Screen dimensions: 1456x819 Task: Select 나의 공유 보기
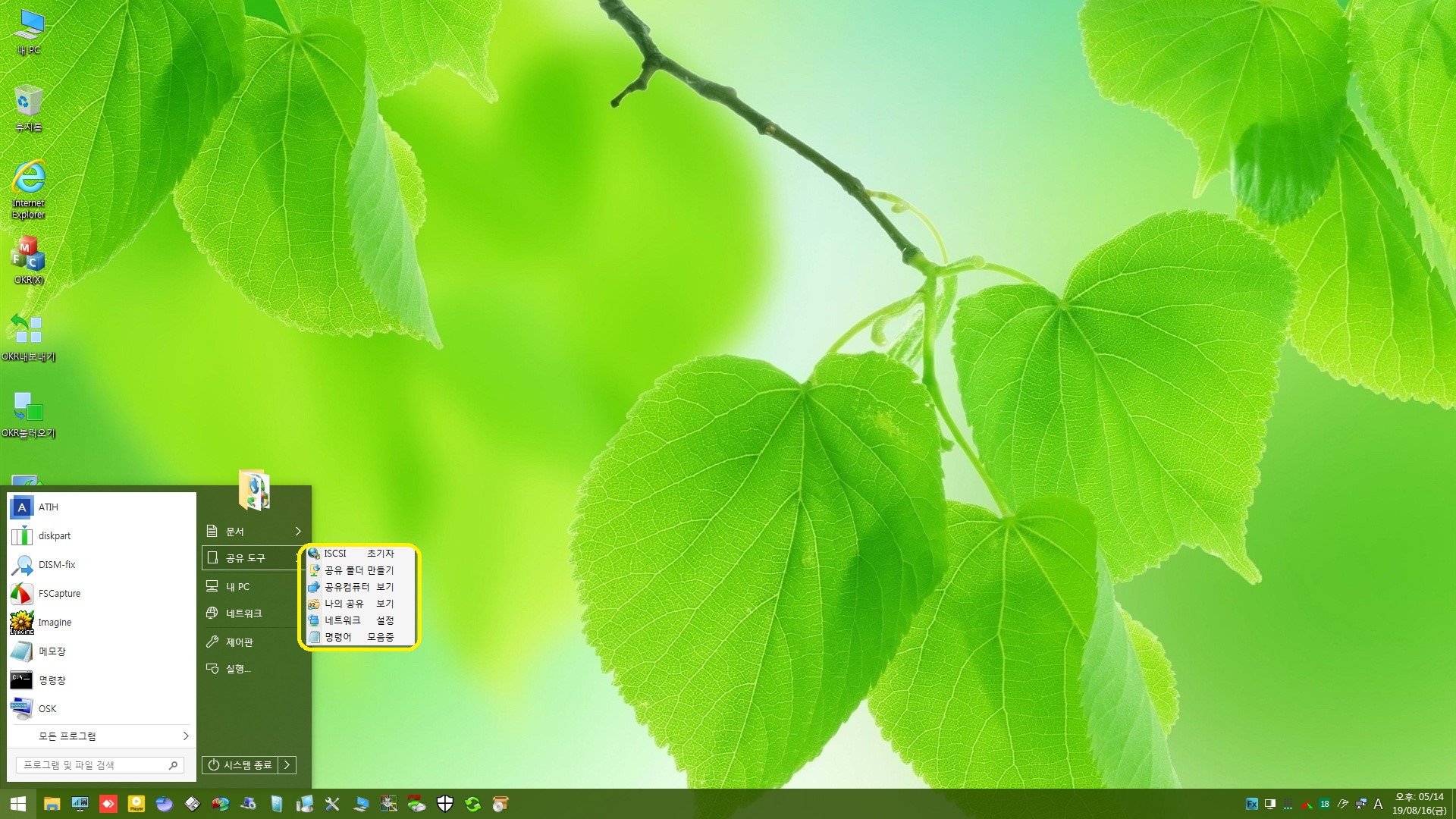click(x=359, y=603)
